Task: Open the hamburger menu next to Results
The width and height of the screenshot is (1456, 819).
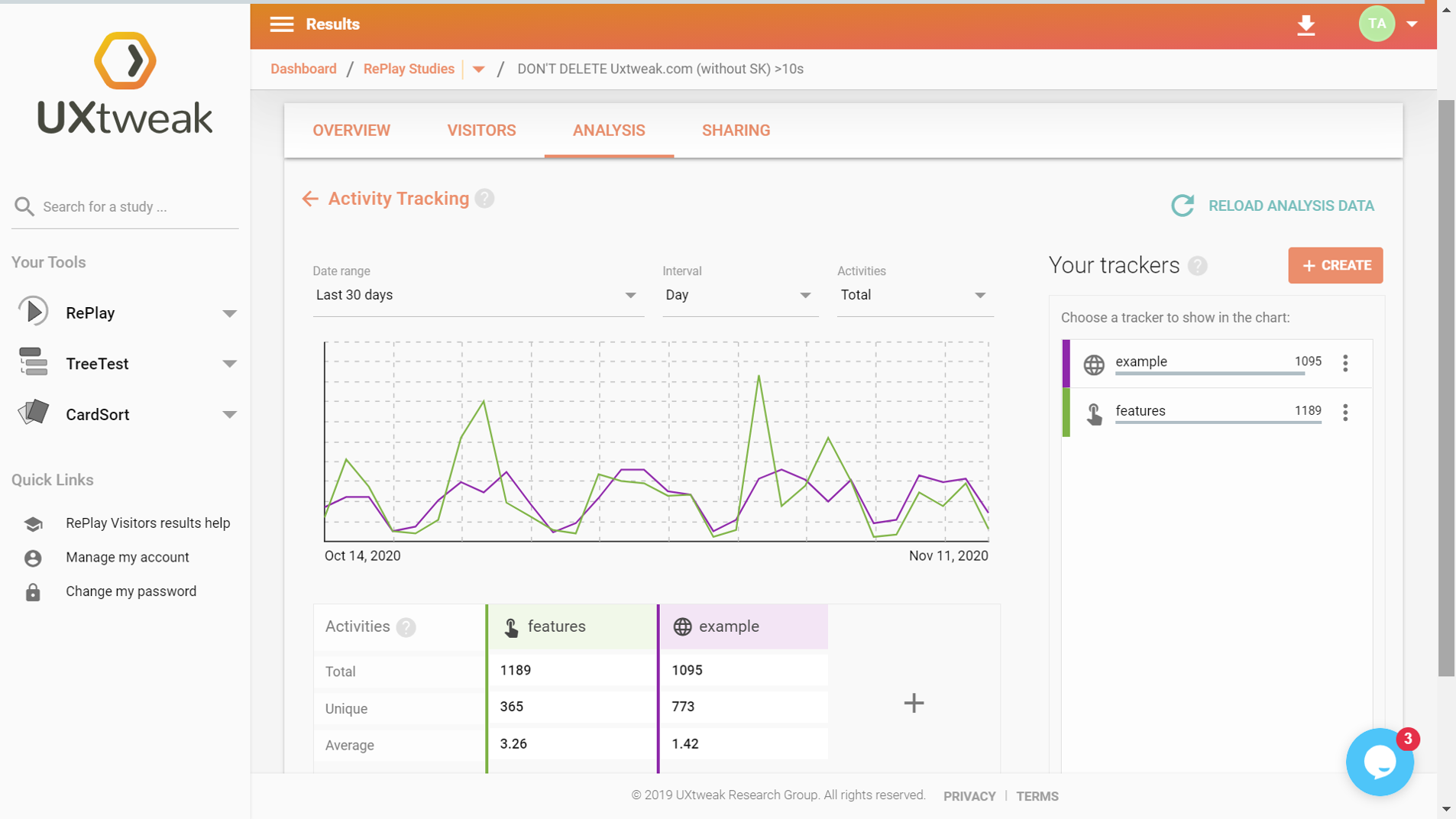Action: [281, 24]
